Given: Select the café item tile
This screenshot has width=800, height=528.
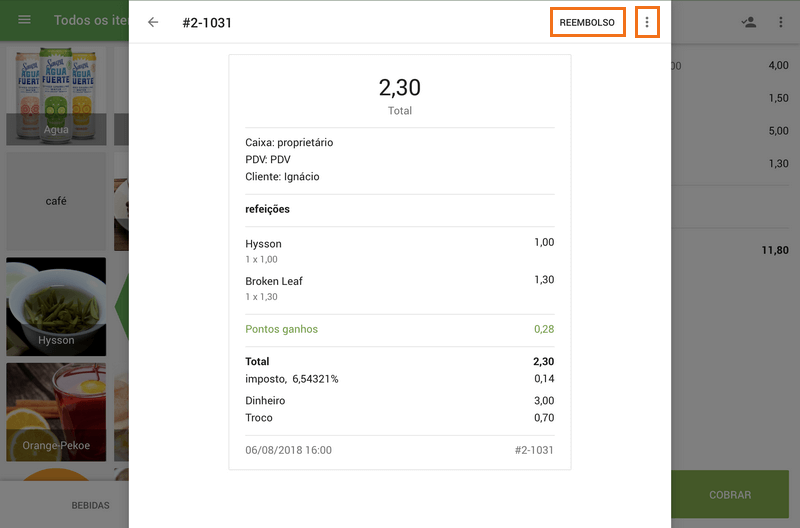Looking at the screenshot, I should (x=56, y=200).
